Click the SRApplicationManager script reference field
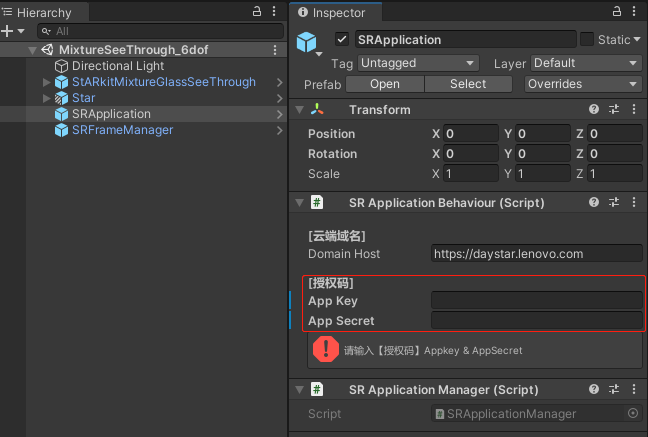The image size is (648, 437). click(537, 413)
